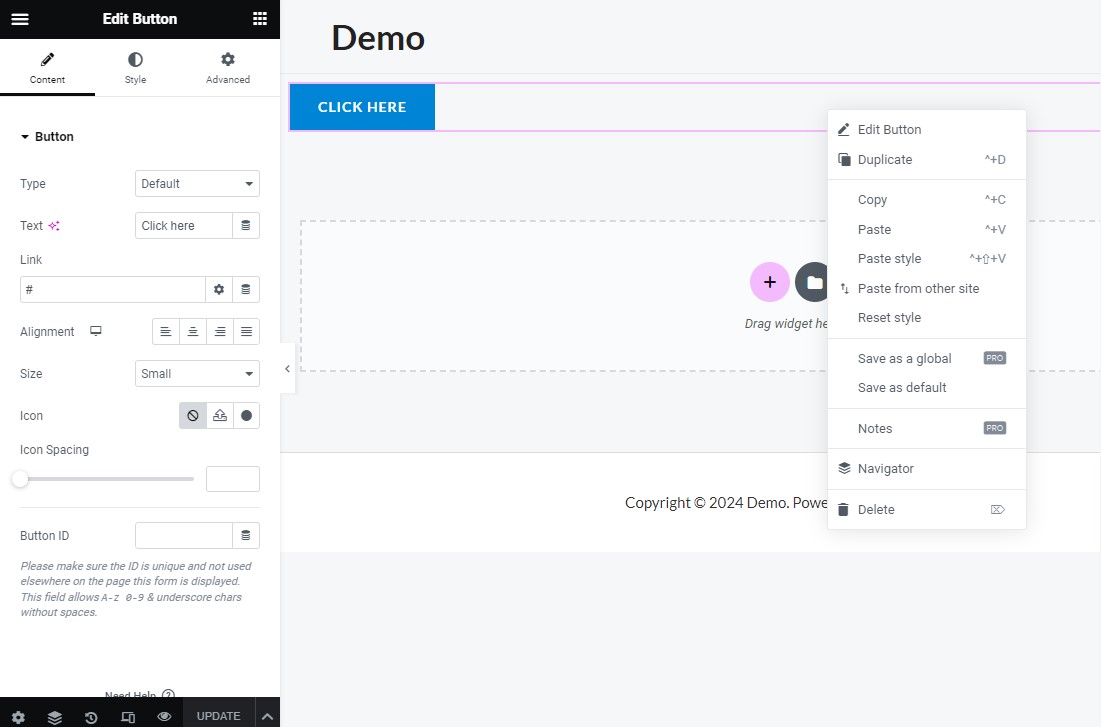Screen dimensions: 1101x727
Task: Align button right
Action: click(220, 332)
